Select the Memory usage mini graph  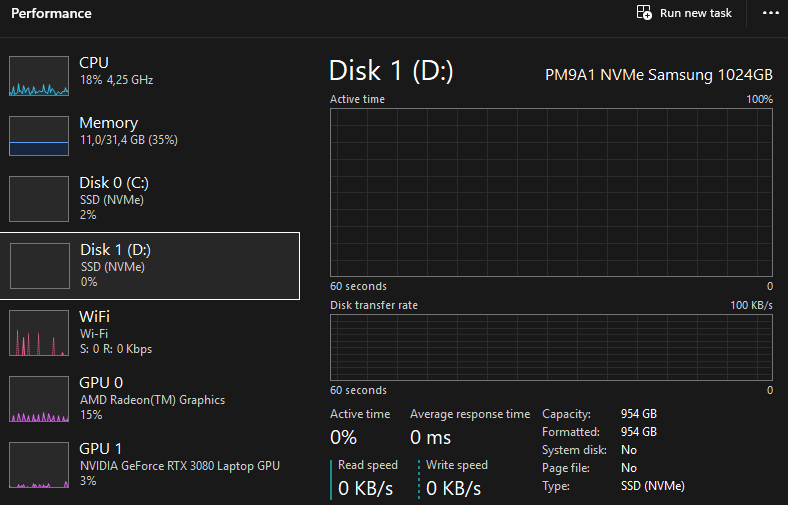pos(38,136)
